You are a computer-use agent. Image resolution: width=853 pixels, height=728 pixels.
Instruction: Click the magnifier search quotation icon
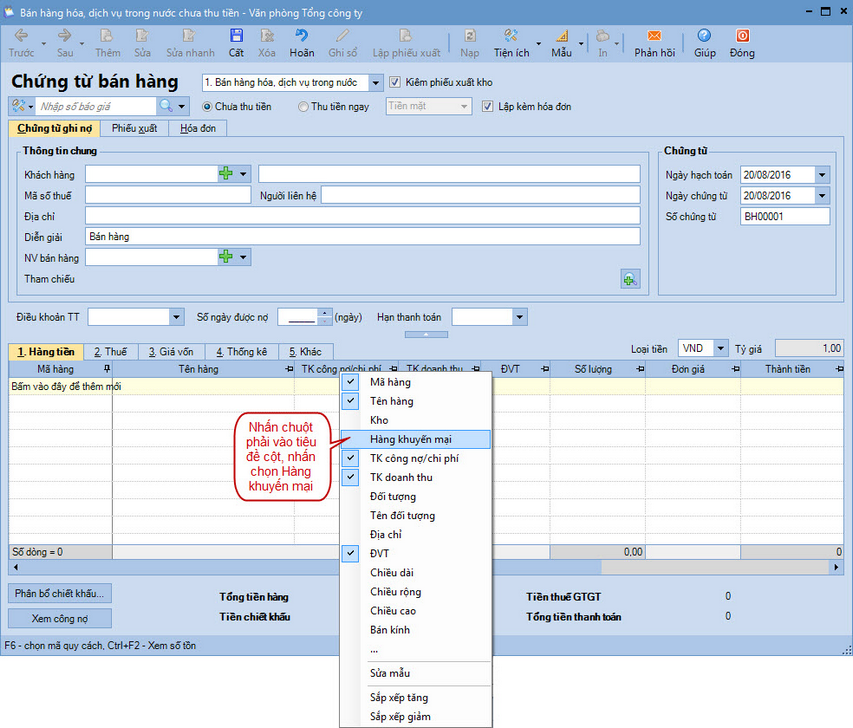point(166,106)
